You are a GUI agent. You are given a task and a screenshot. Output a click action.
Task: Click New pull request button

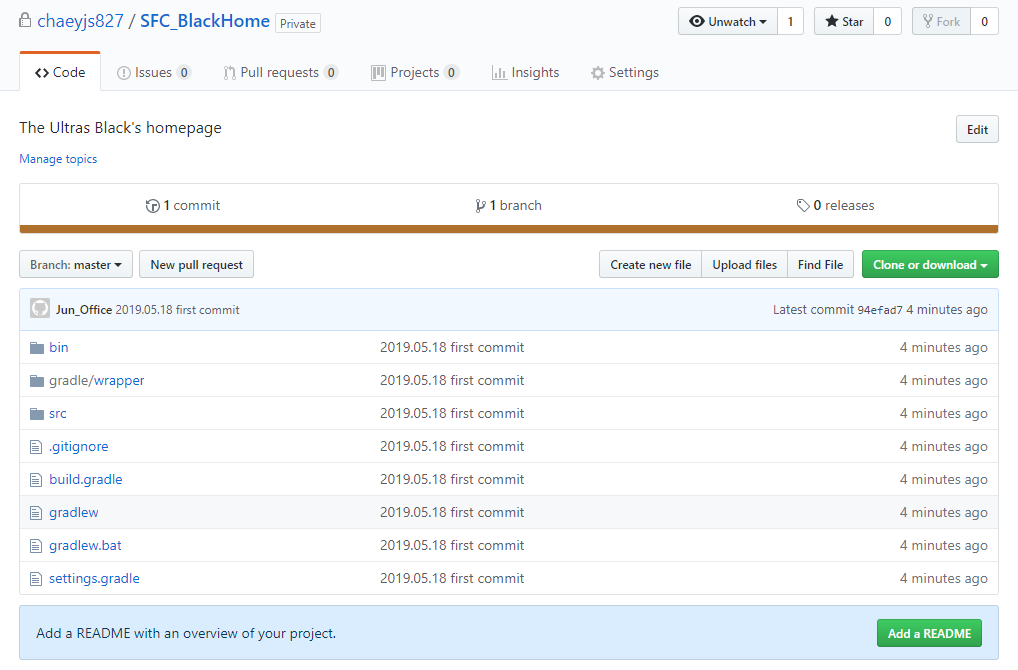click(197, 264)
